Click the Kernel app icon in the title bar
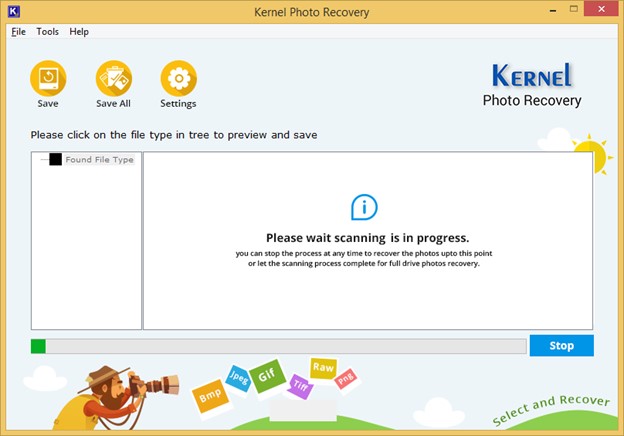The height and width of the screenshot is (436, 624). [x=14, y=11]
